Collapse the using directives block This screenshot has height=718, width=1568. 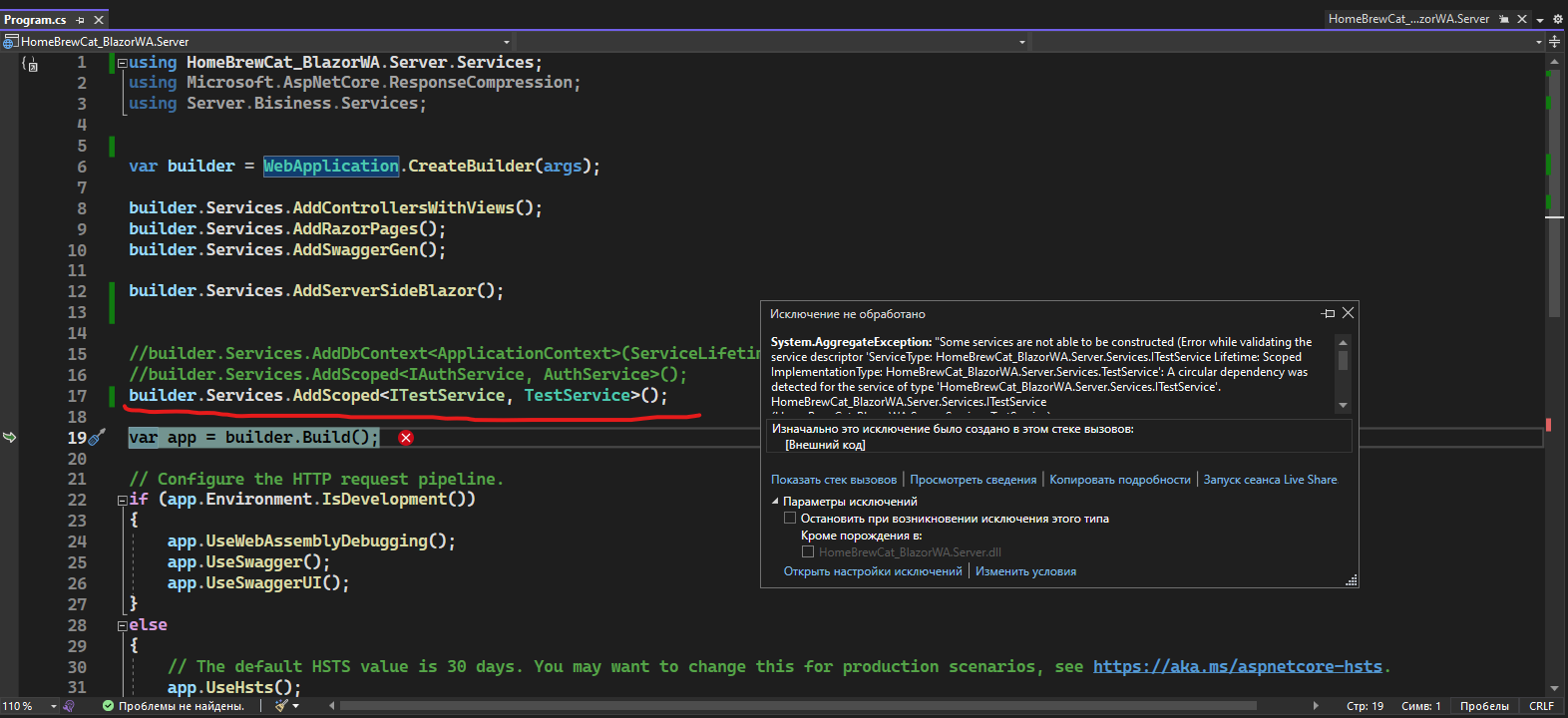click(122, 63)
